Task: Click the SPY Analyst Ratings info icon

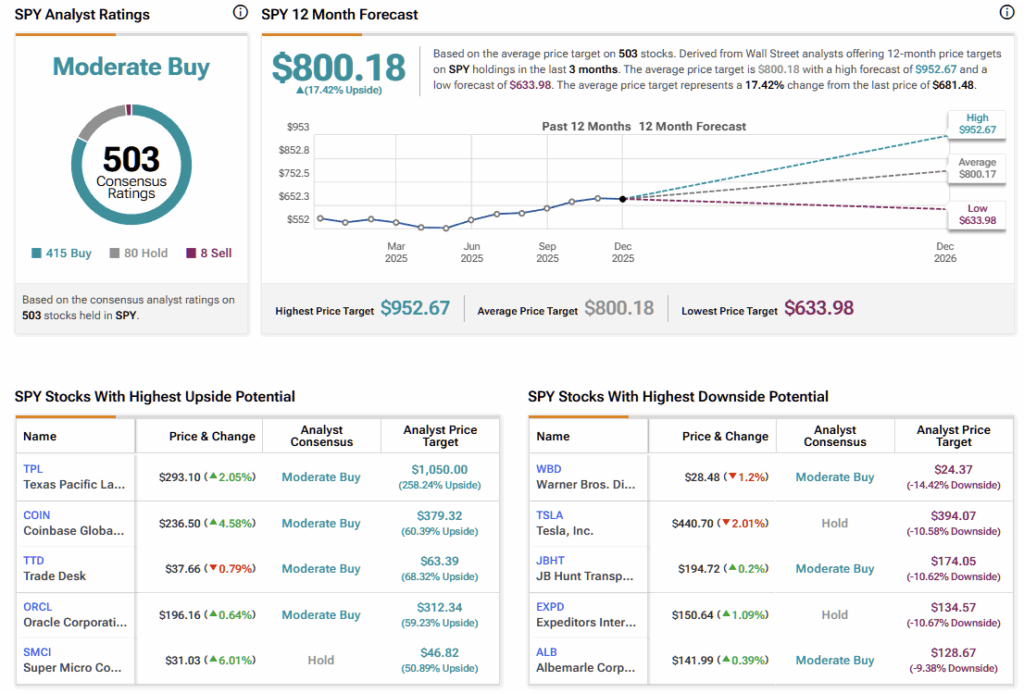Action: pyautogui.click(x=239, y=13)
